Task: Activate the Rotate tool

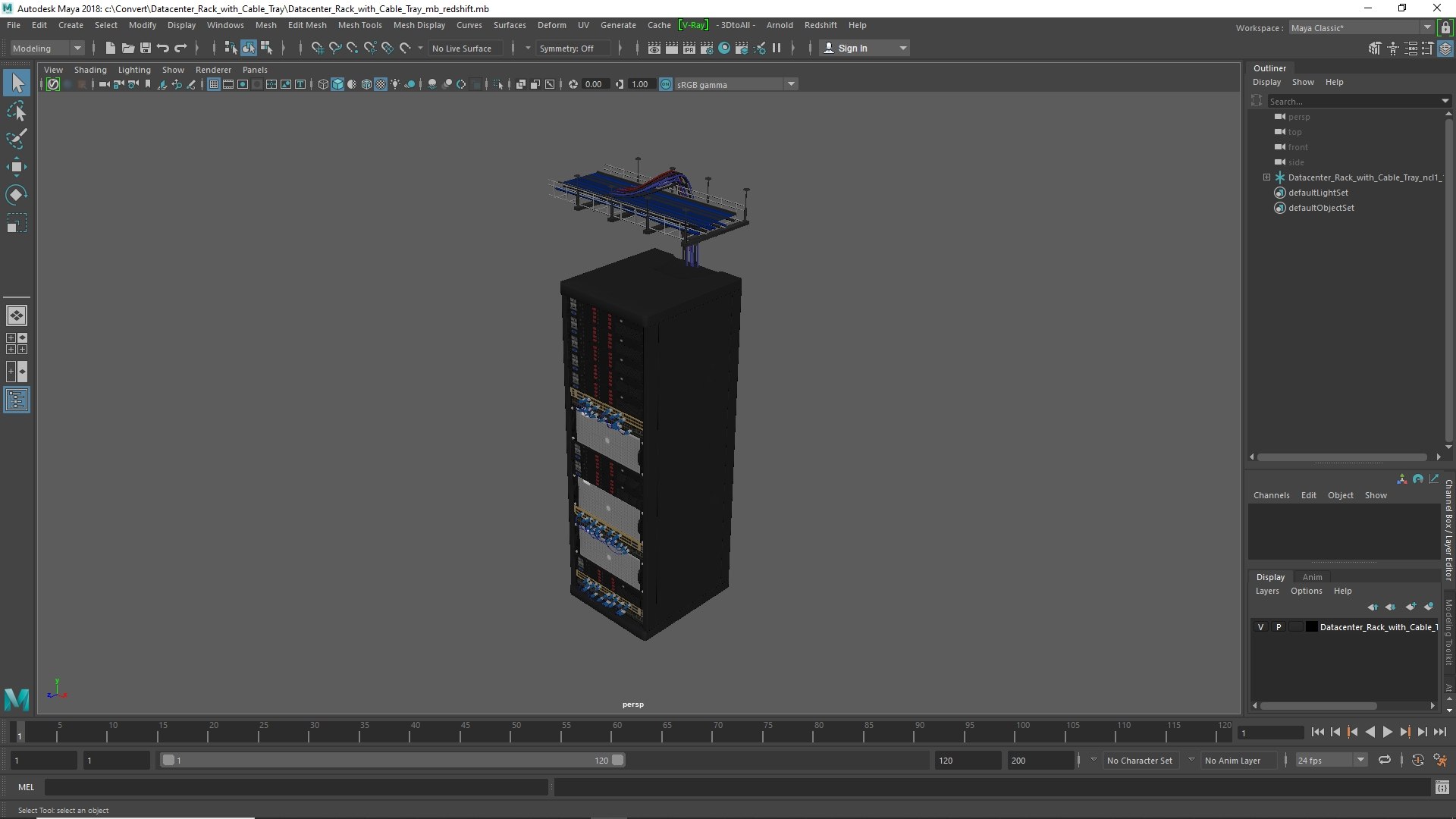Action: (17, 195)
